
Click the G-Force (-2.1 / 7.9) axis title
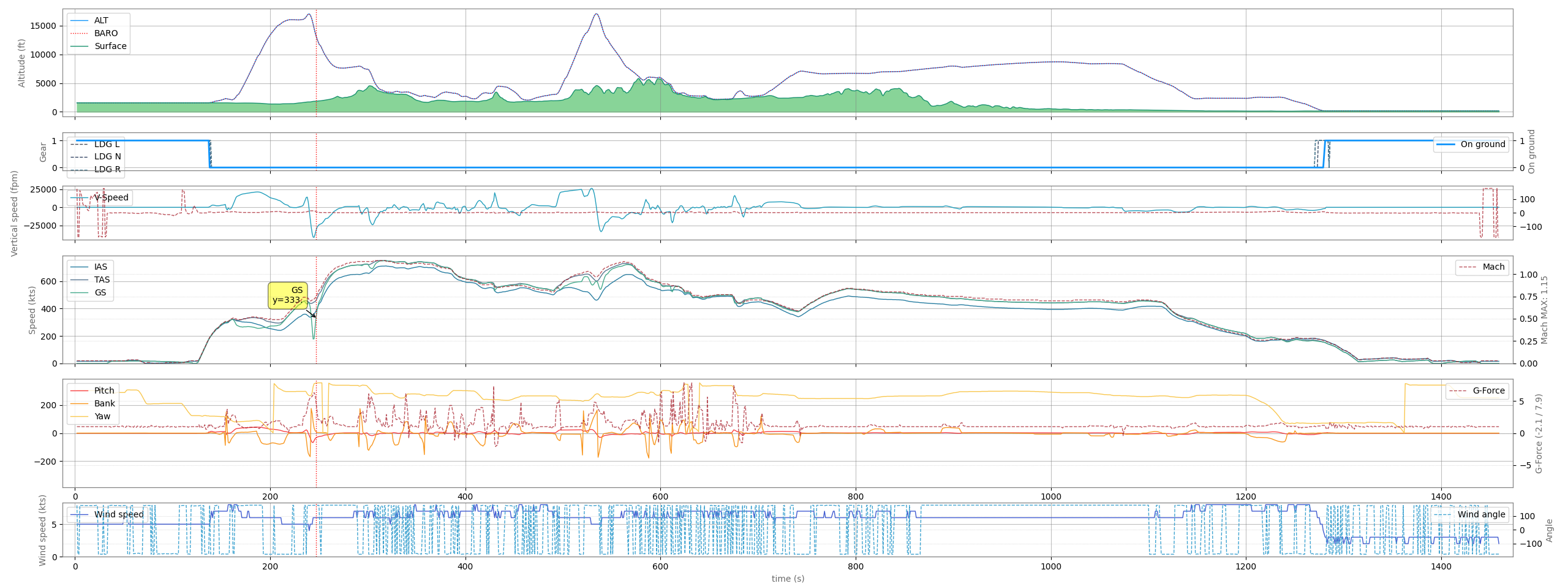(1538, 433)
